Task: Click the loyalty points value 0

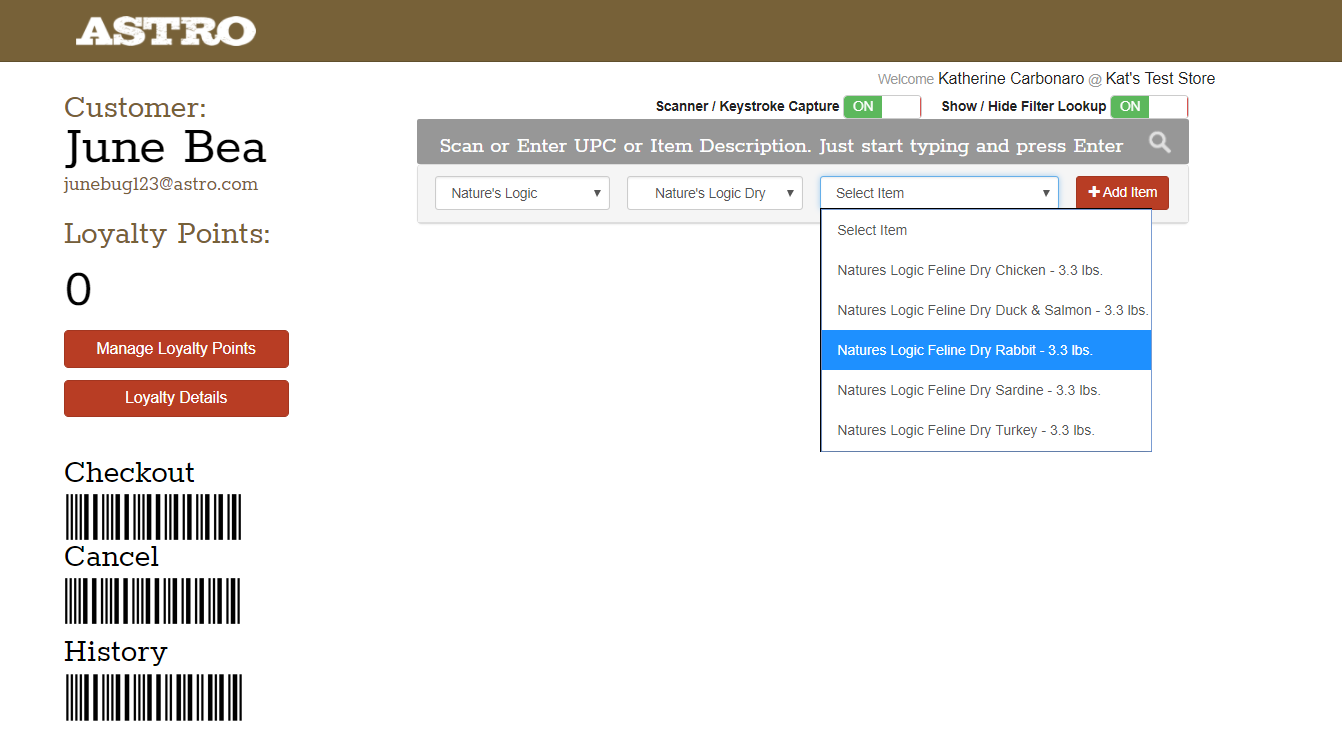Action: pyautogui.click(x=78, y=290)
